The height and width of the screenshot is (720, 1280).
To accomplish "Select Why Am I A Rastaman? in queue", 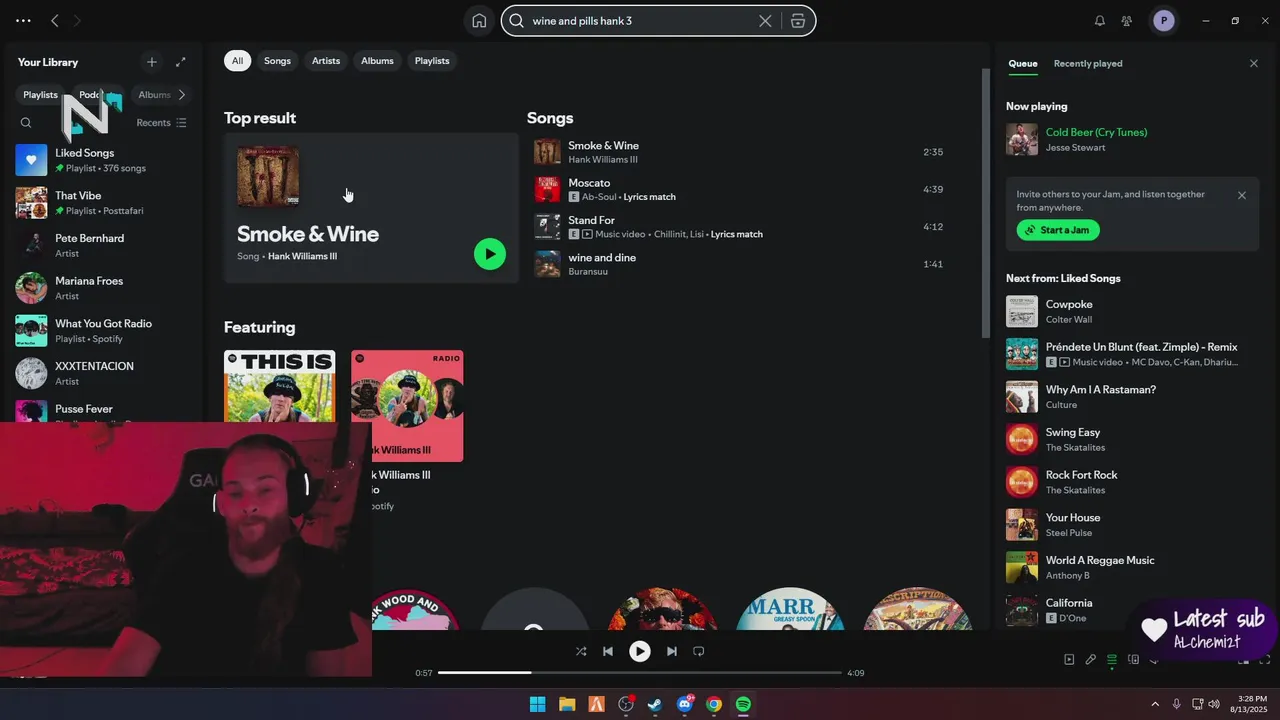I will coord(1132,397).
